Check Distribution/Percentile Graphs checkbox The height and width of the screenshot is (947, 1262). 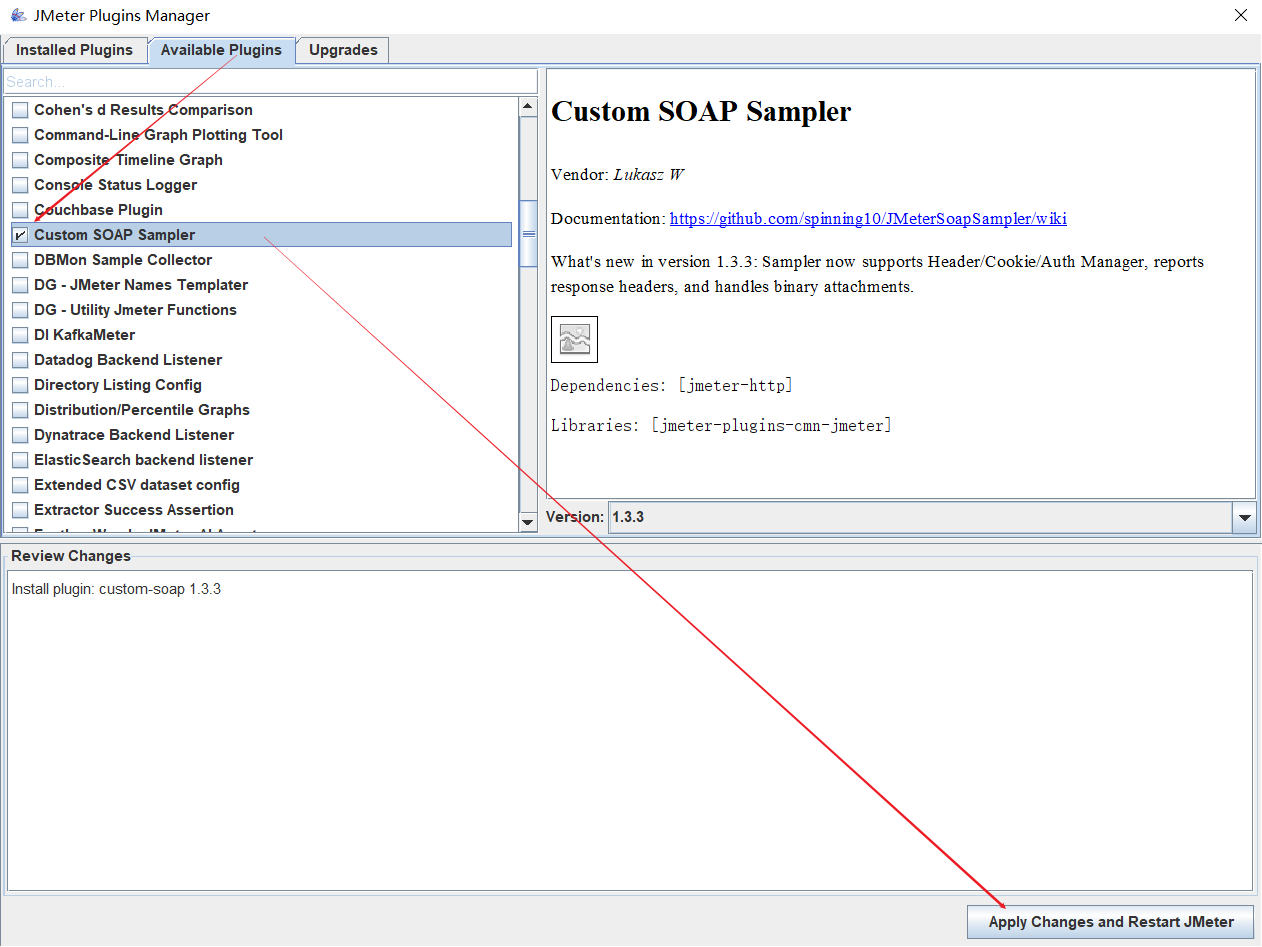coord(20,410)
